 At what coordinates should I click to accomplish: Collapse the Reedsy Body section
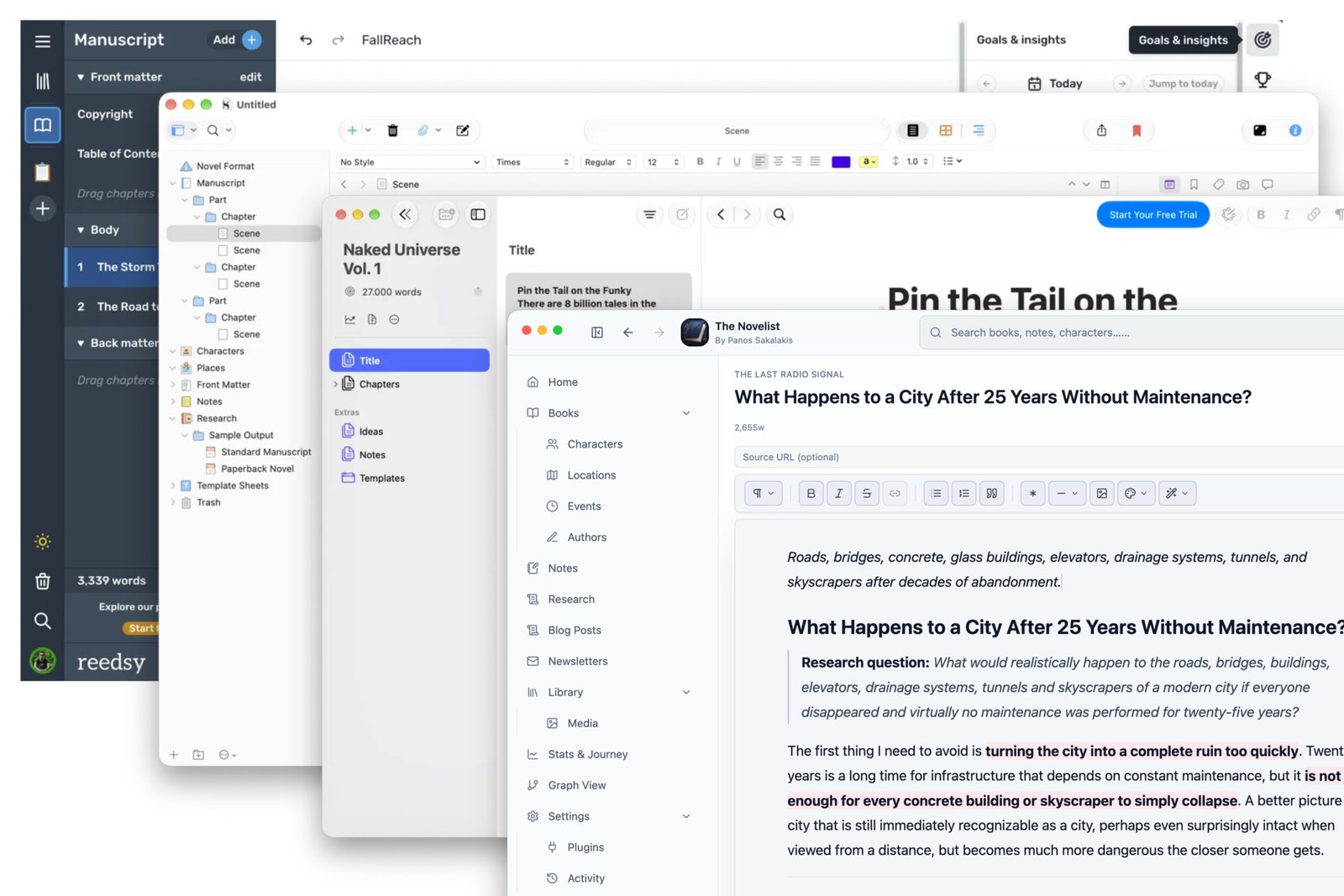81,229
